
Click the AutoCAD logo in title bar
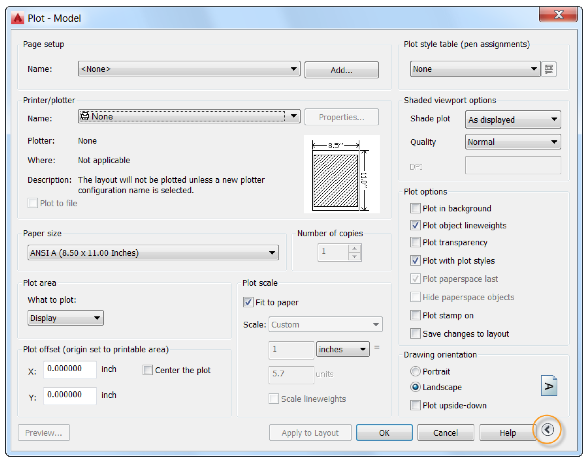(17, 18)
